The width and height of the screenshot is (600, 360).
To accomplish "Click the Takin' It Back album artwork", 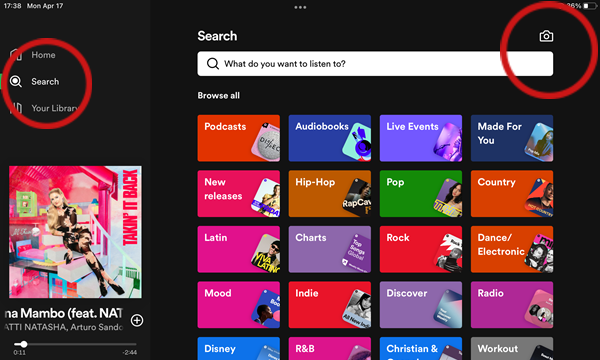I will (x=75, y=232).
